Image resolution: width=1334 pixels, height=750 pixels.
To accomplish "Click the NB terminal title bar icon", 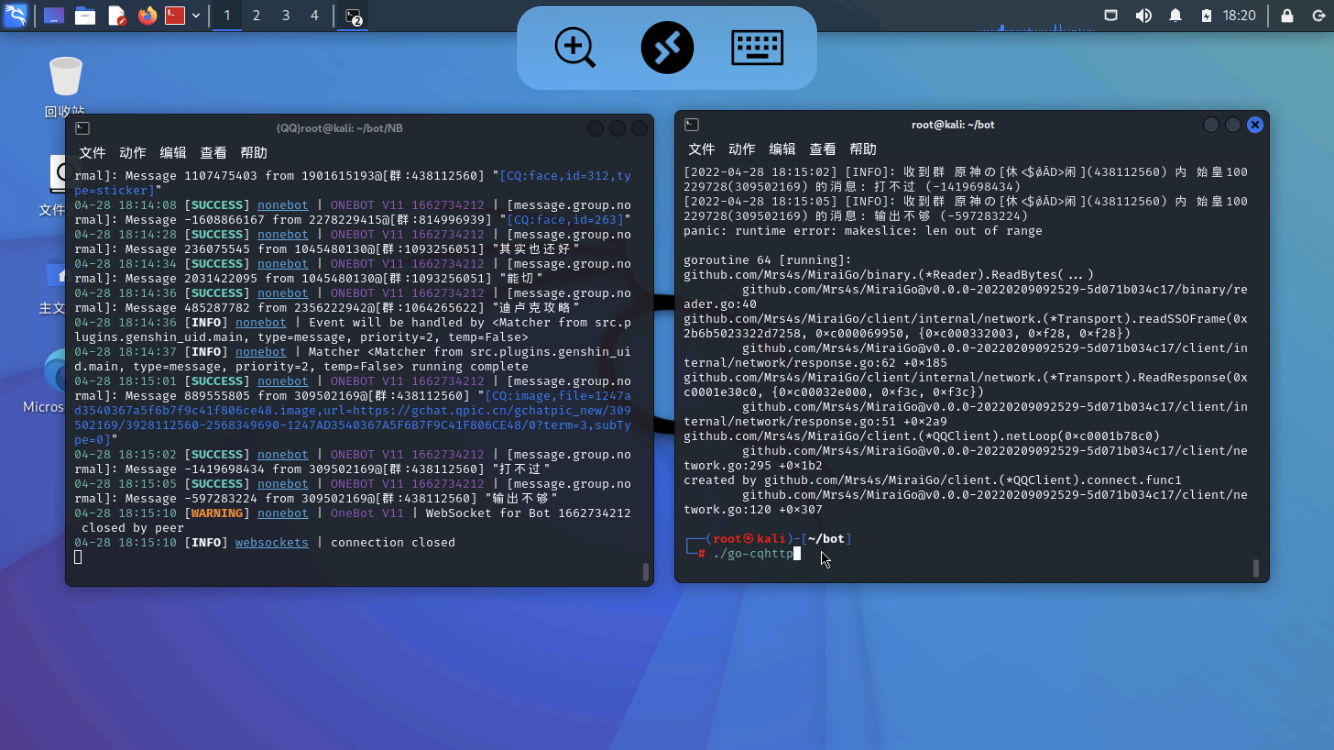I will tap(83, 128).
